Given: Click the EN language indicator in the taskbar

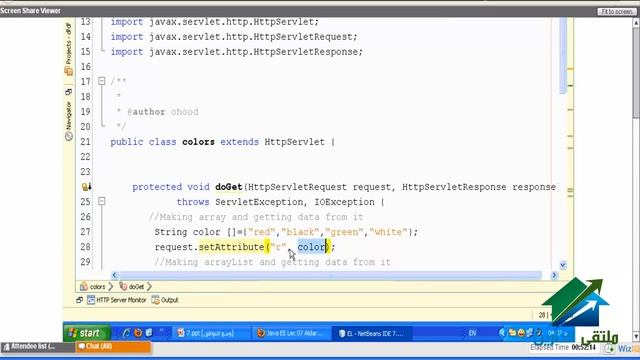Looking at the screenshot, I should [x=472, y=333].
